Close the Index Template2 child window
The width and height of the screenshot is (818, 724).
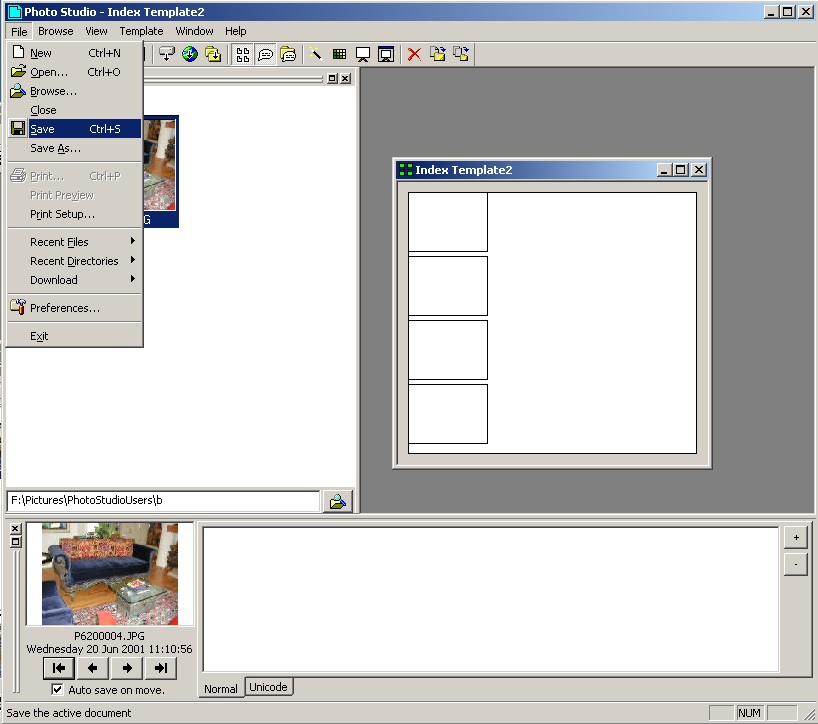tap(699, 170)
